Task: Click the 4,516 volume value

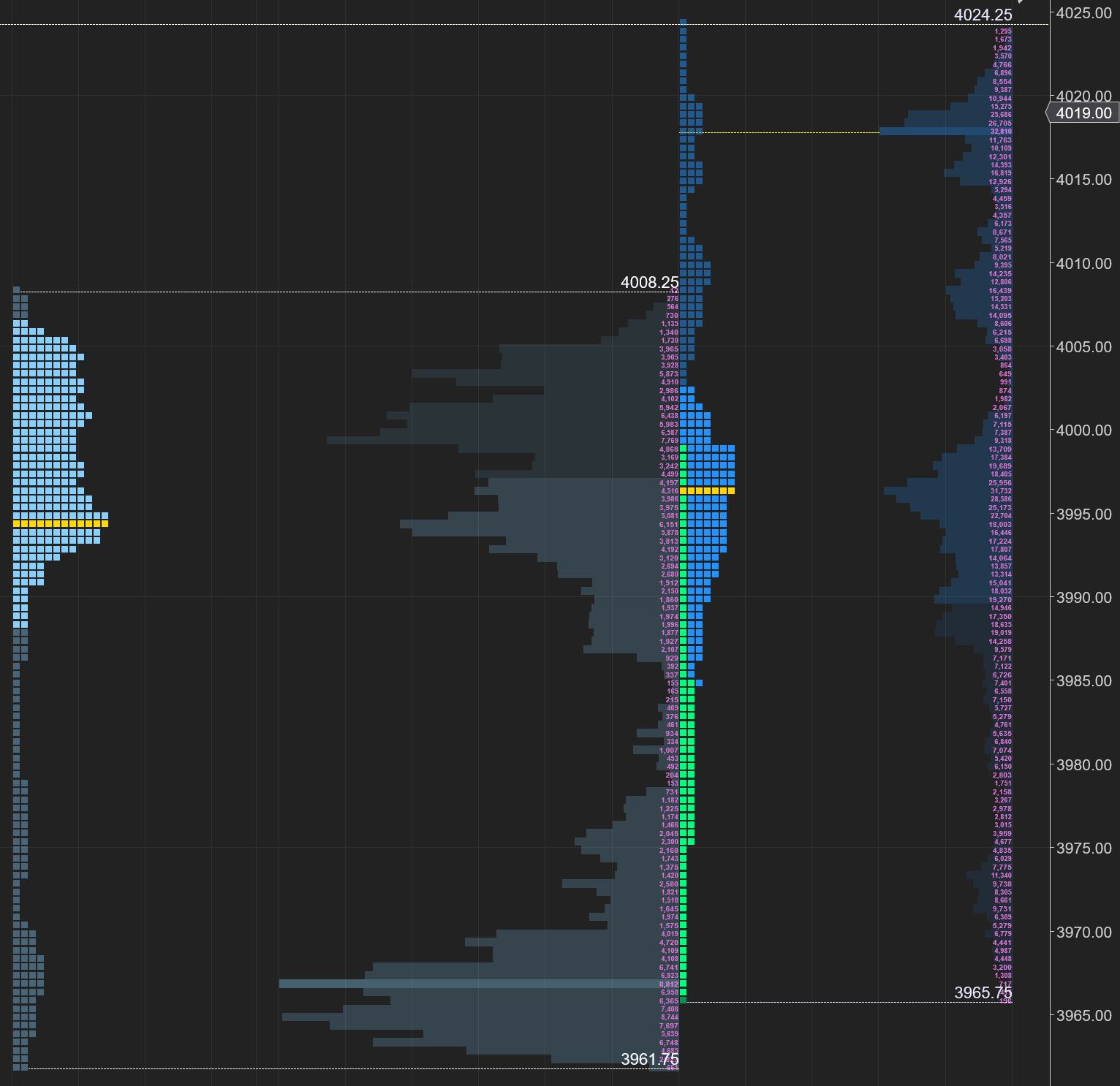Action: click(x=670, y=491)
